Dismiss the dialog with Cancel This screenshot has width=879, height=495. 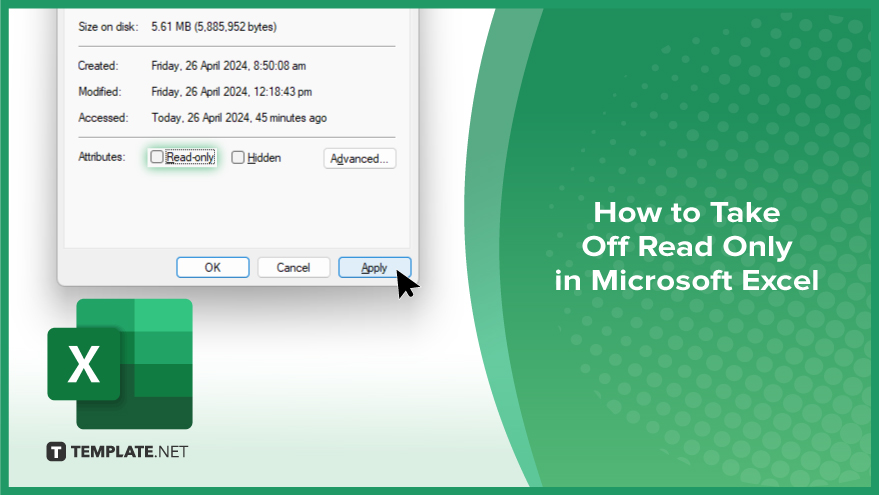293,267
